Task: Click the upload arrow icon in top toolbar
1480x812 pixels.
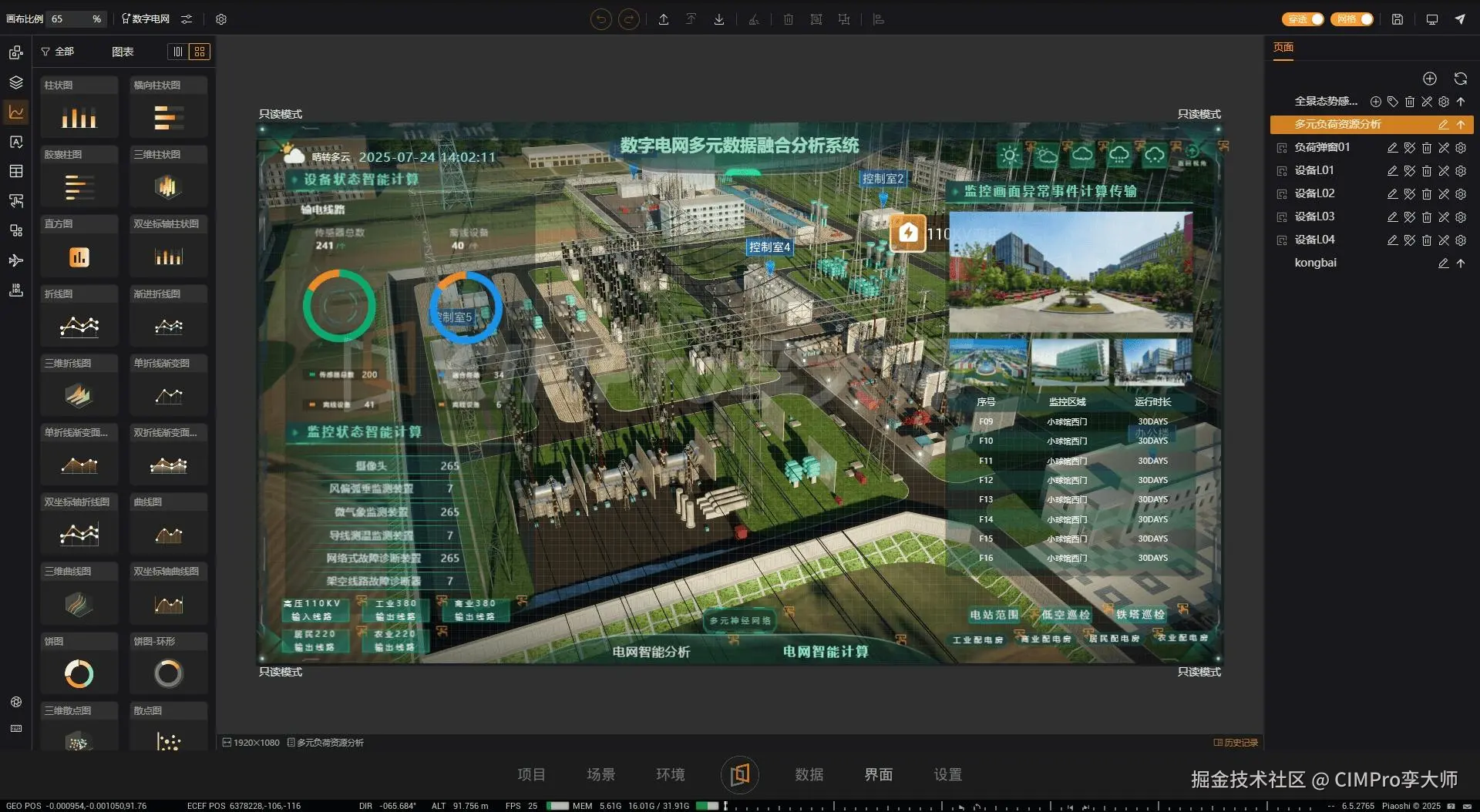Action: pyautogui.click(x=663, y=19)
